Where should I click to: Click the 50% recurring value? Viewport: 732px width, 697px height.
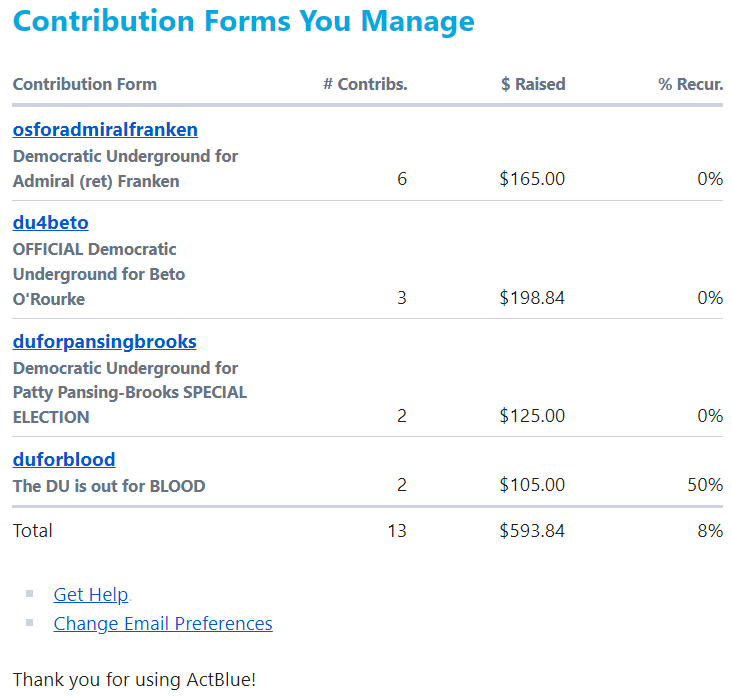tap(704, 486)
